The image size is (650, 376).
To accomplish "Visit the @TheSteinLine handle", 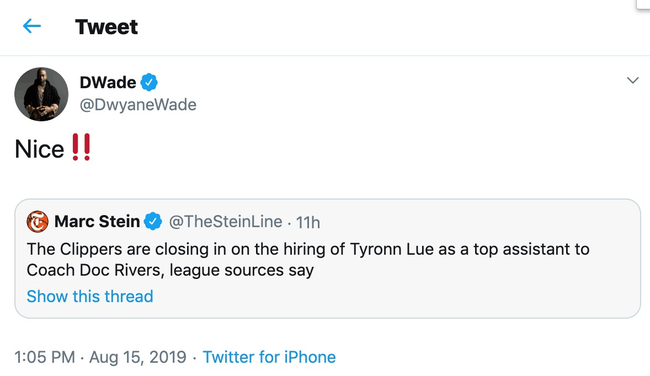I will click(226, 222).
